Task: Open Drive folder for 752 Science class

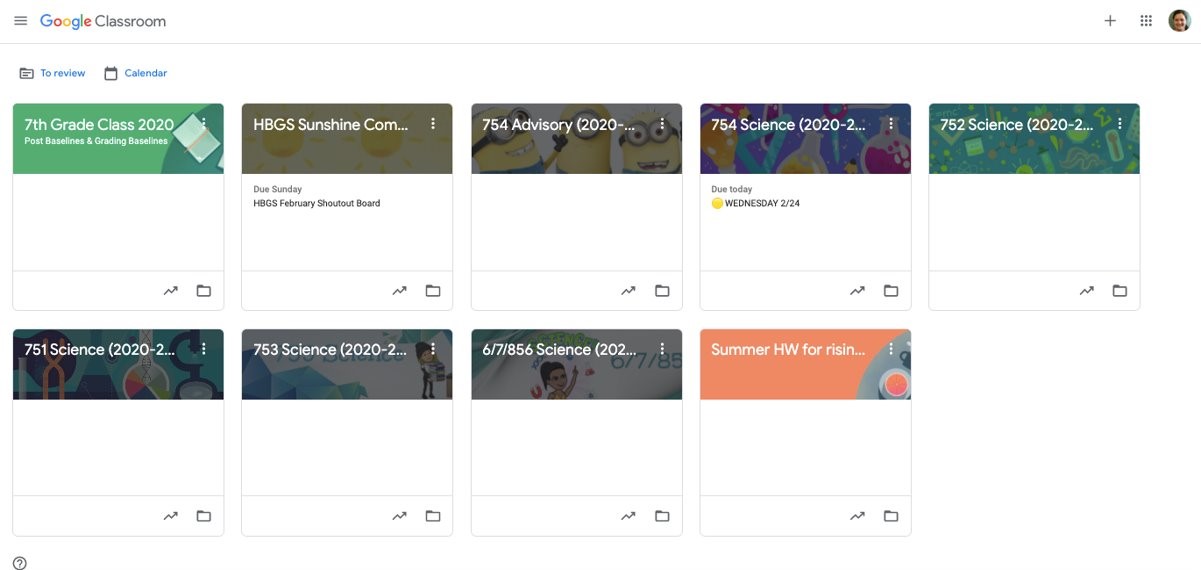Action: click(x=1120, y=291)
